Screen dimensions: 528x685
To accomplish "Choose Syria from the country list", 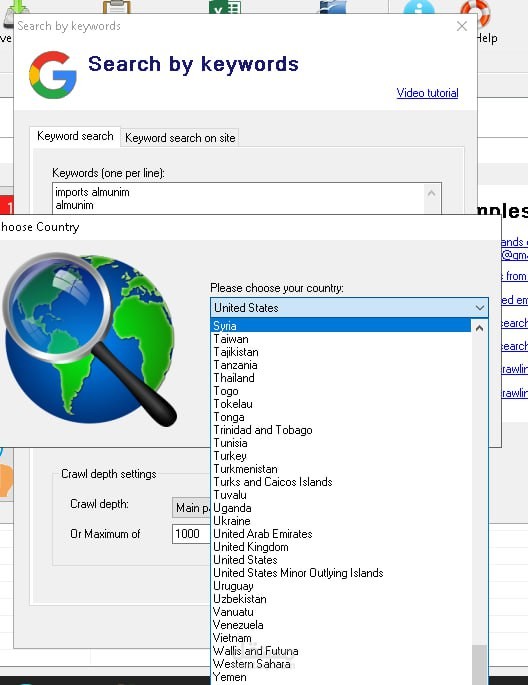I will [341, 325].
